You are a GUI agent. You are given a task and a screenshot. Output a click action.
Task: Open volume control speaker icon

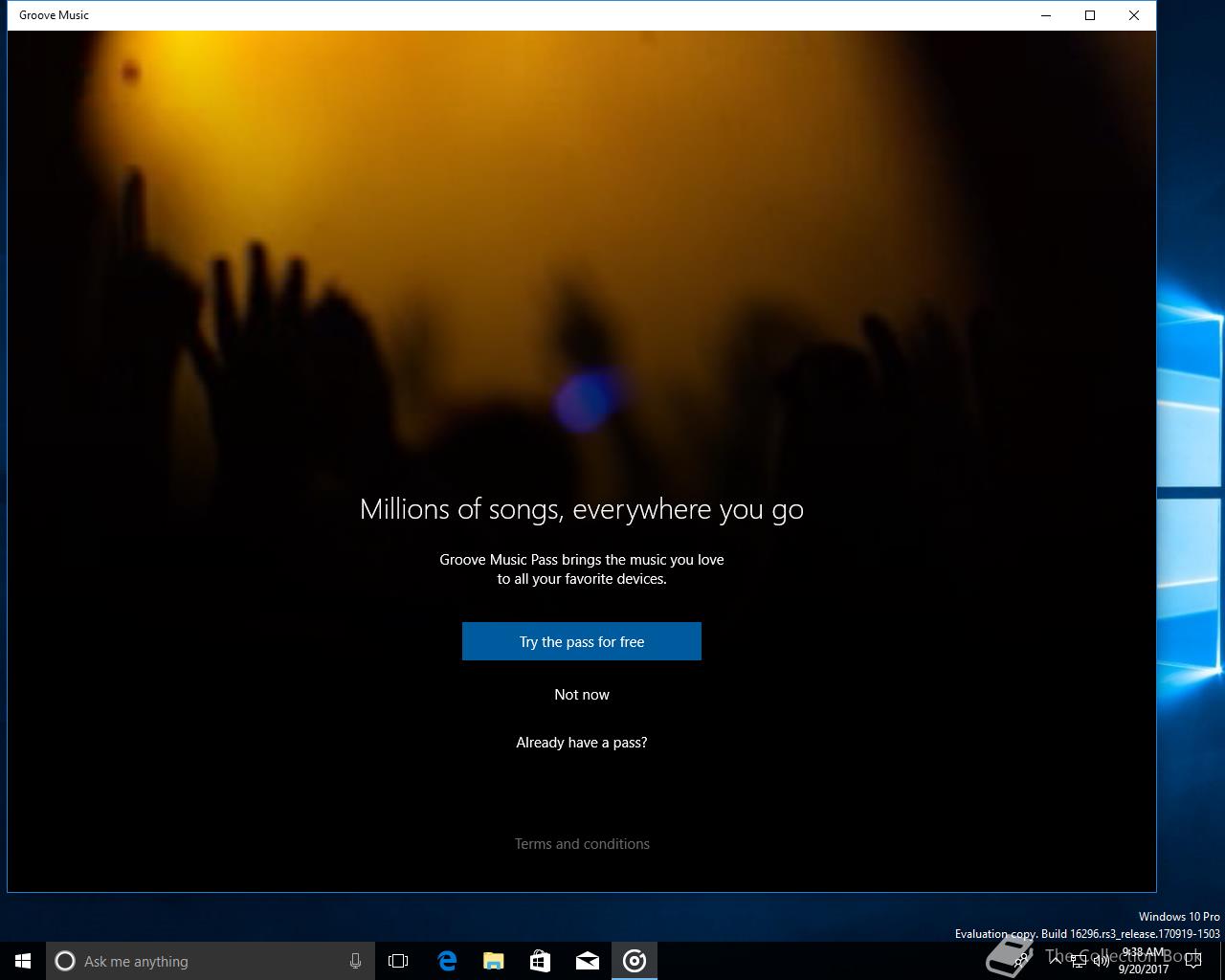1102,961
